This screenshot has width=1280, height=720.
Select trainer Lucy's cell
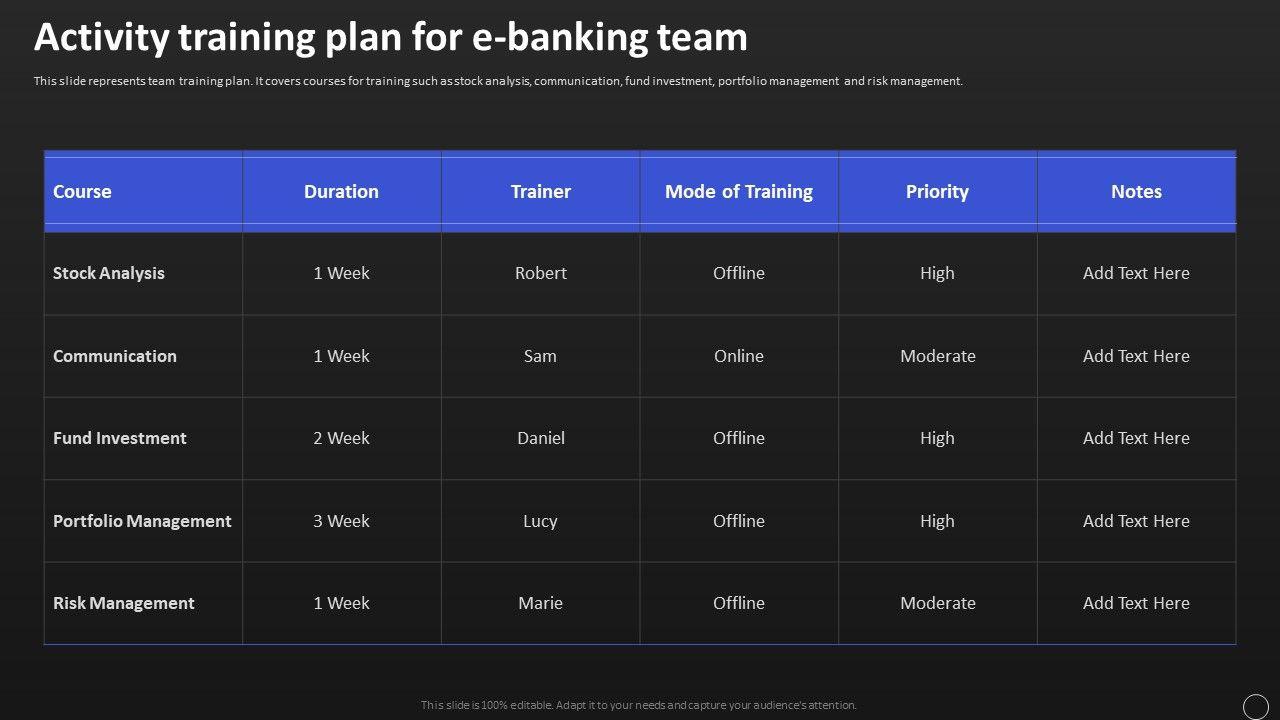[x=540, y=521]
